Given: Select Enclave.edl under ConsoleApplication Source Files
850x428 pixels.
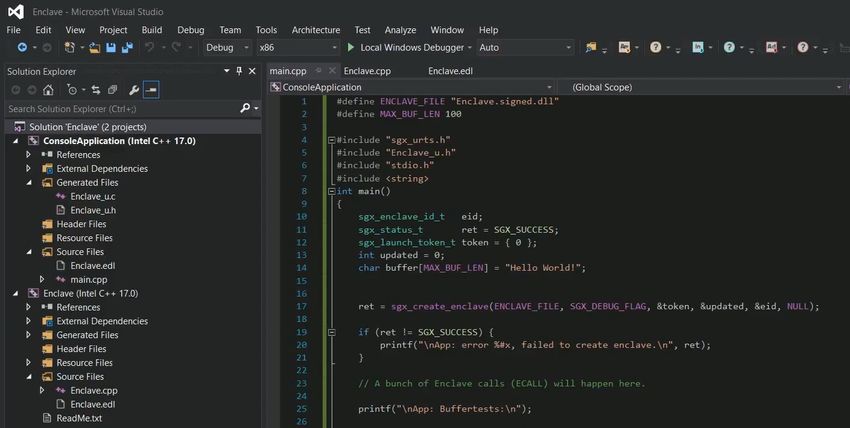Looking at the screenshot, I should tap(93, 266).
